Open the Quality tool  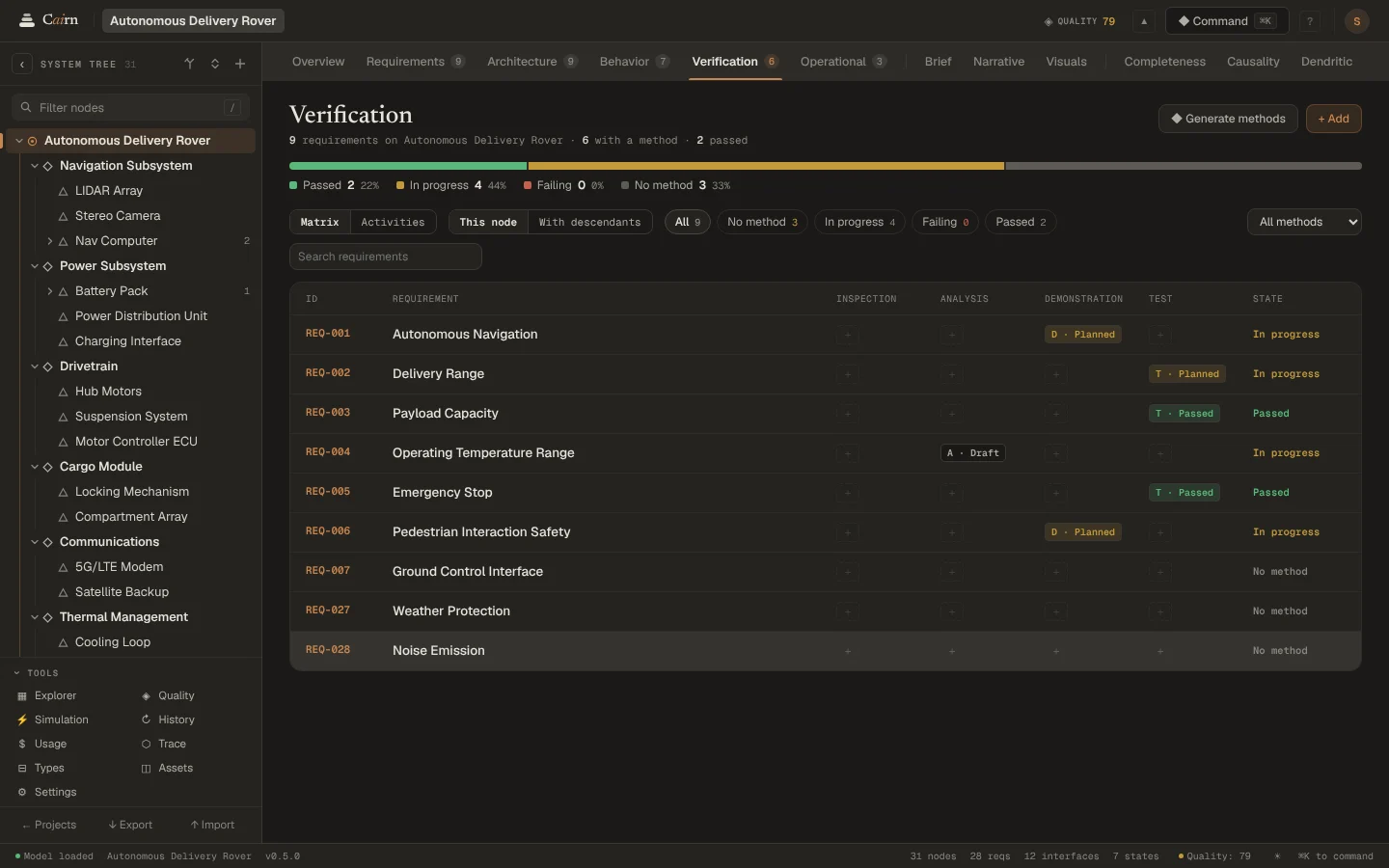coord(167,695)
